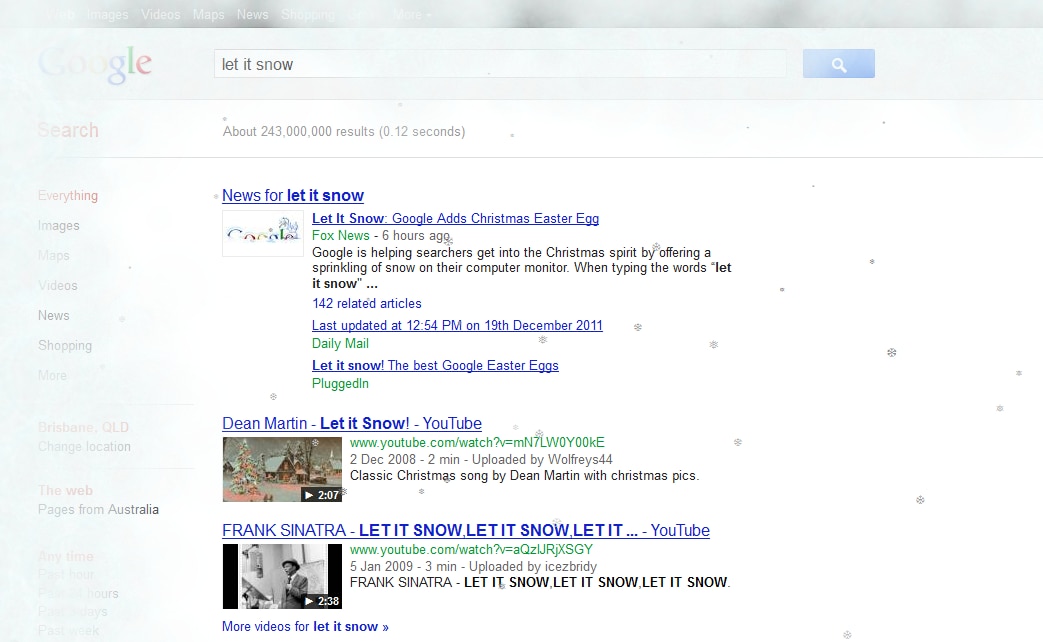The image size is (1043, 642).
Task: Open Maps in the top navigation bar
Action: point(208,15)
